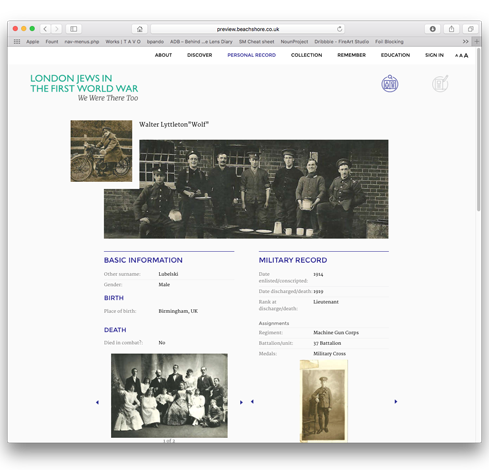Open the home page icon
The image size is (489, 470).
click(x=140, y=29)
